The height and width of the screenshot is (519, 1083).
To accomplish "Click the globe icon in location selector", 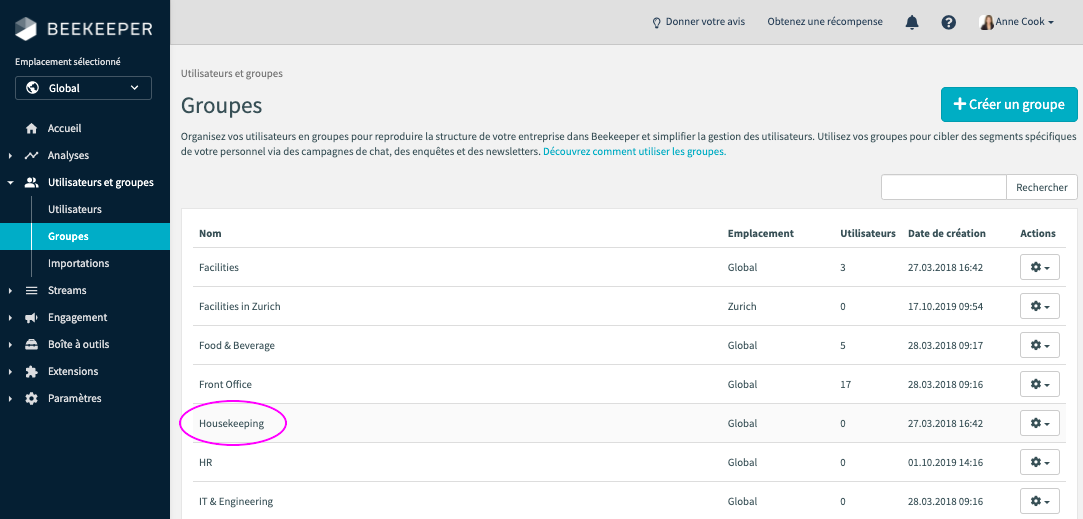I will point(32,88).
